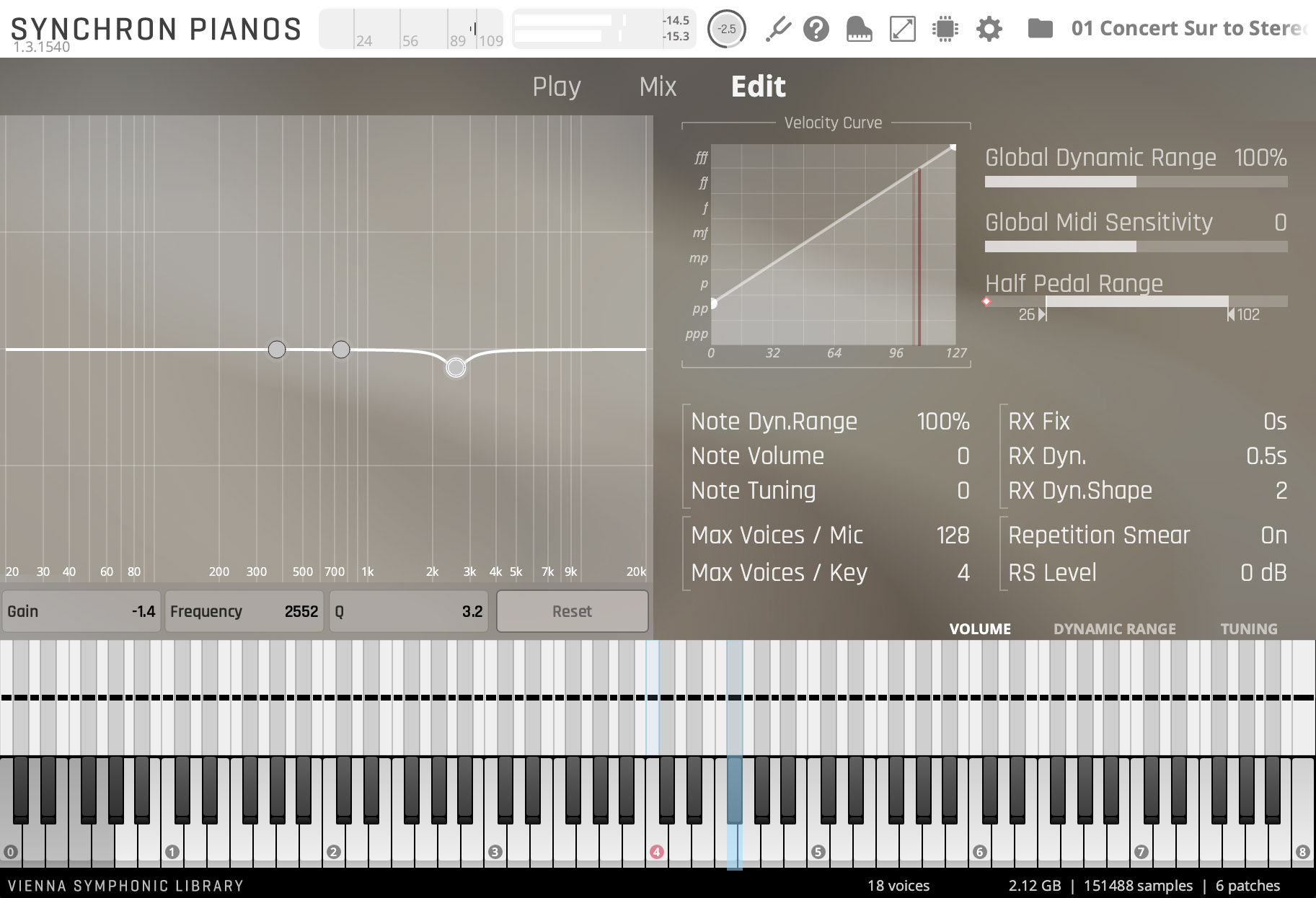This screenshot has height=898, width=1316.
Task: Open the preset folder icon
Action: [1040, 30]
